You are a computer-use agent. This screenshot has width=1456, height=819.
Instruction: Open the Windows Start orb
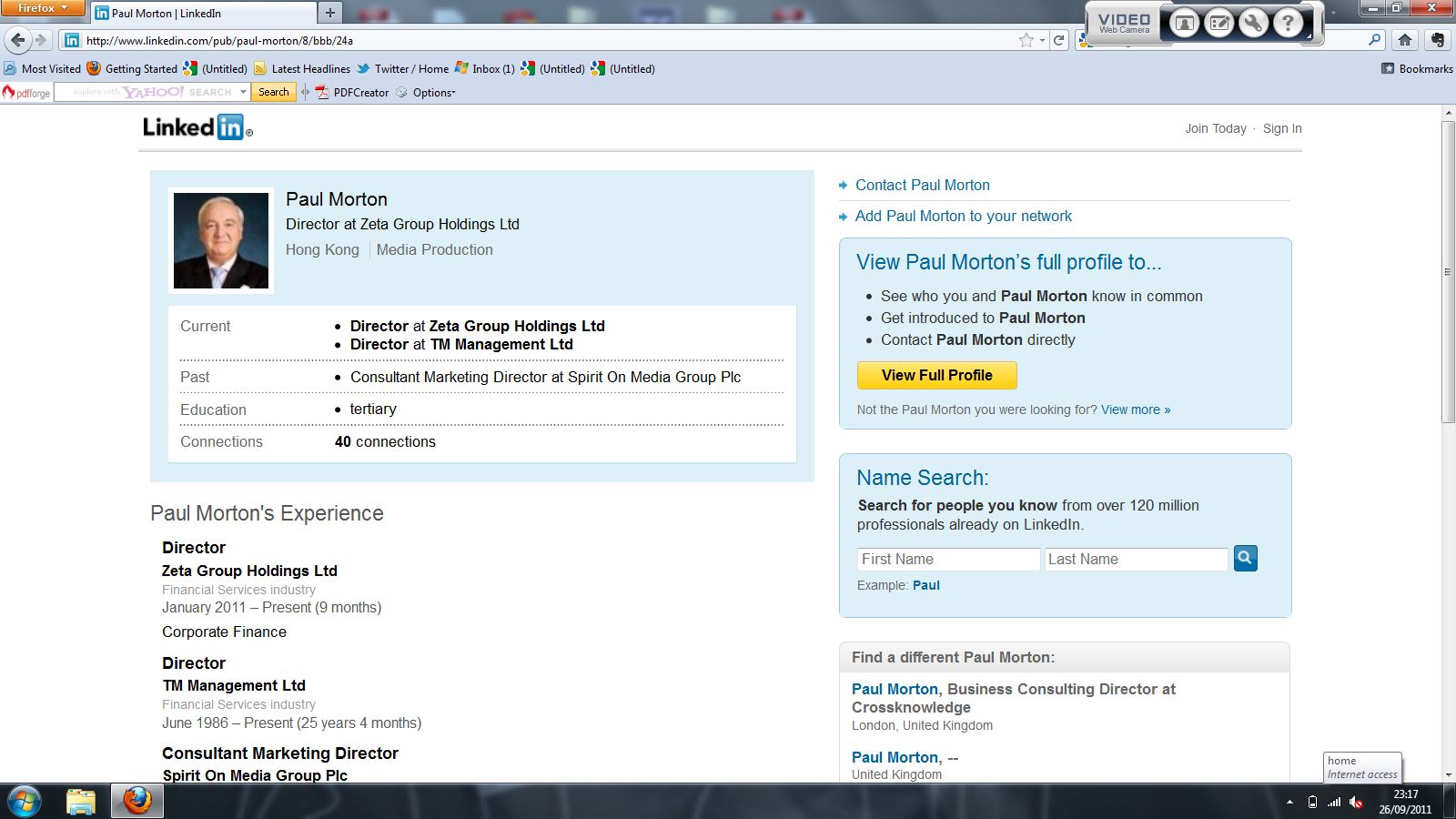coord(25,802)
